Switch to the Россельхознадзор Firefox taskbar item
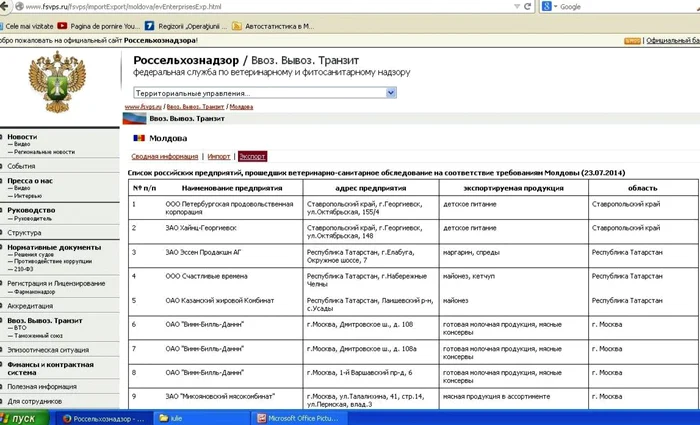 coord(104,418)
